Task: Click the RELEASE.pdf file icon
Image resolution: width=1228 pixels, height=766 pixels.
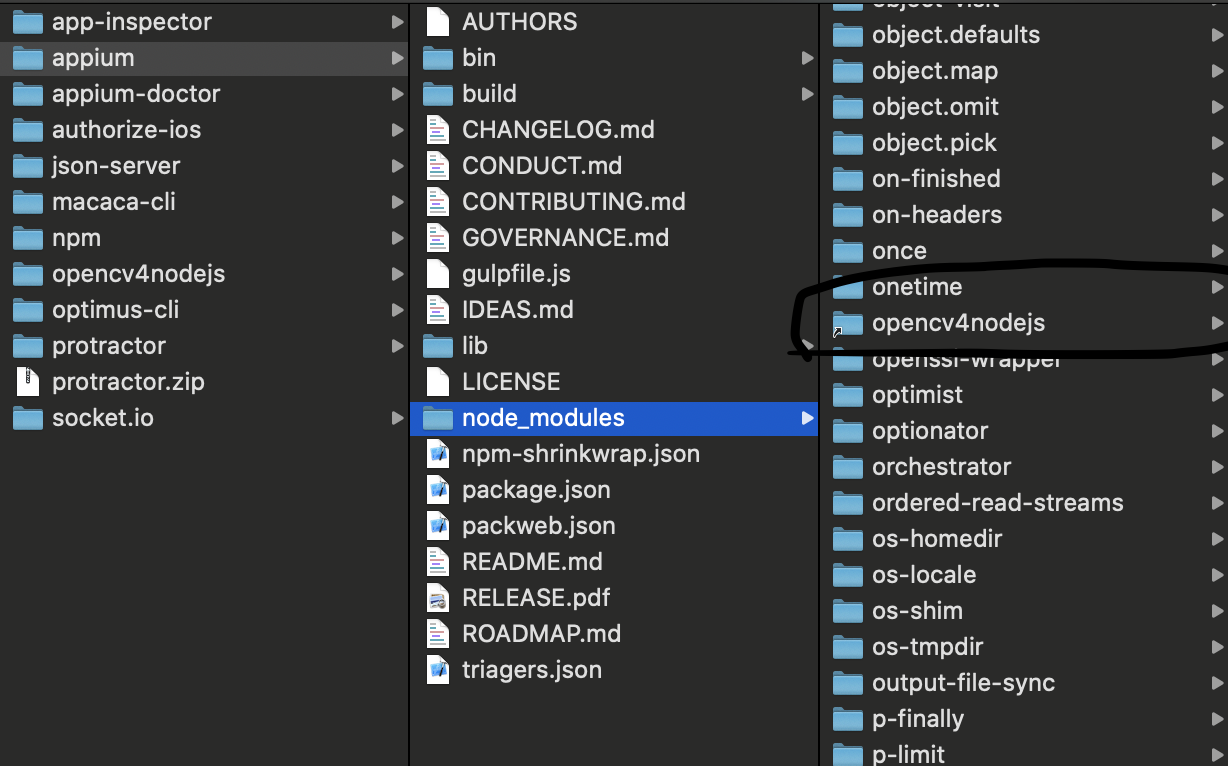Action: [438, 598]
